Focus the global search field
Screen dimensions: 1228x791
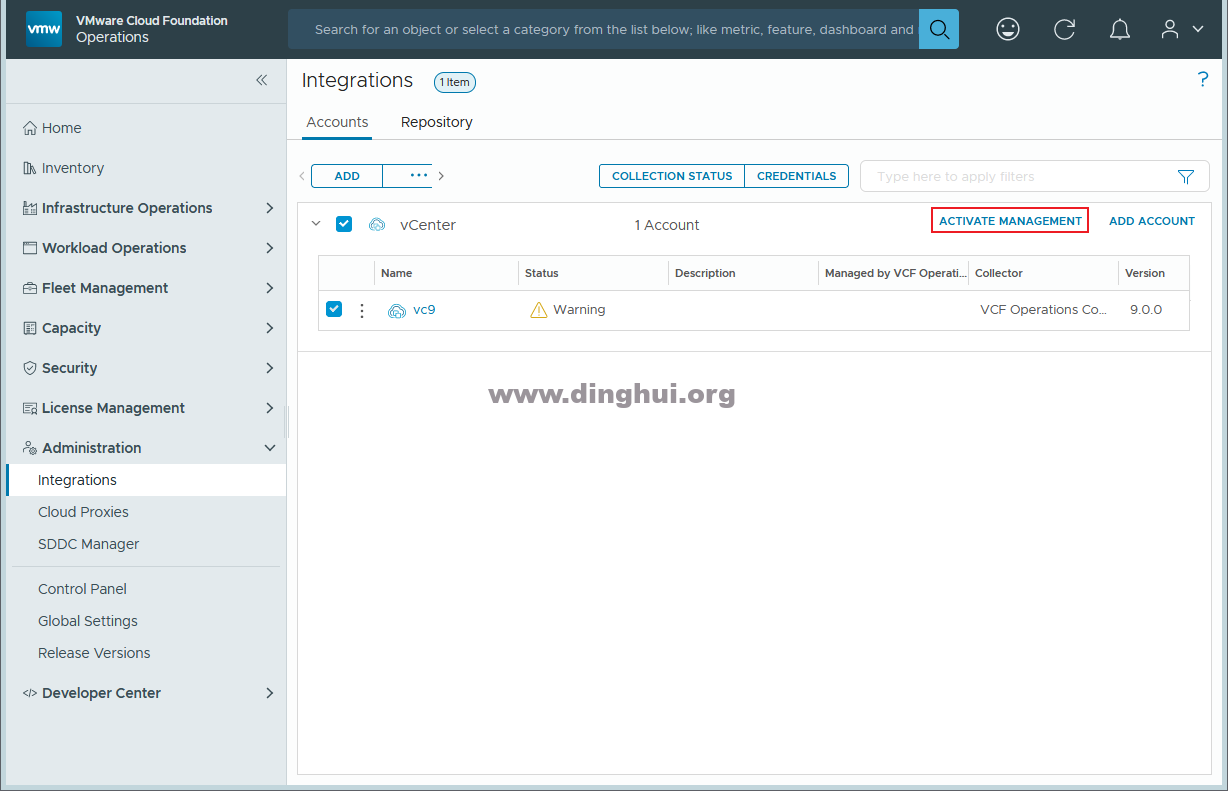(x=603, y=29)
